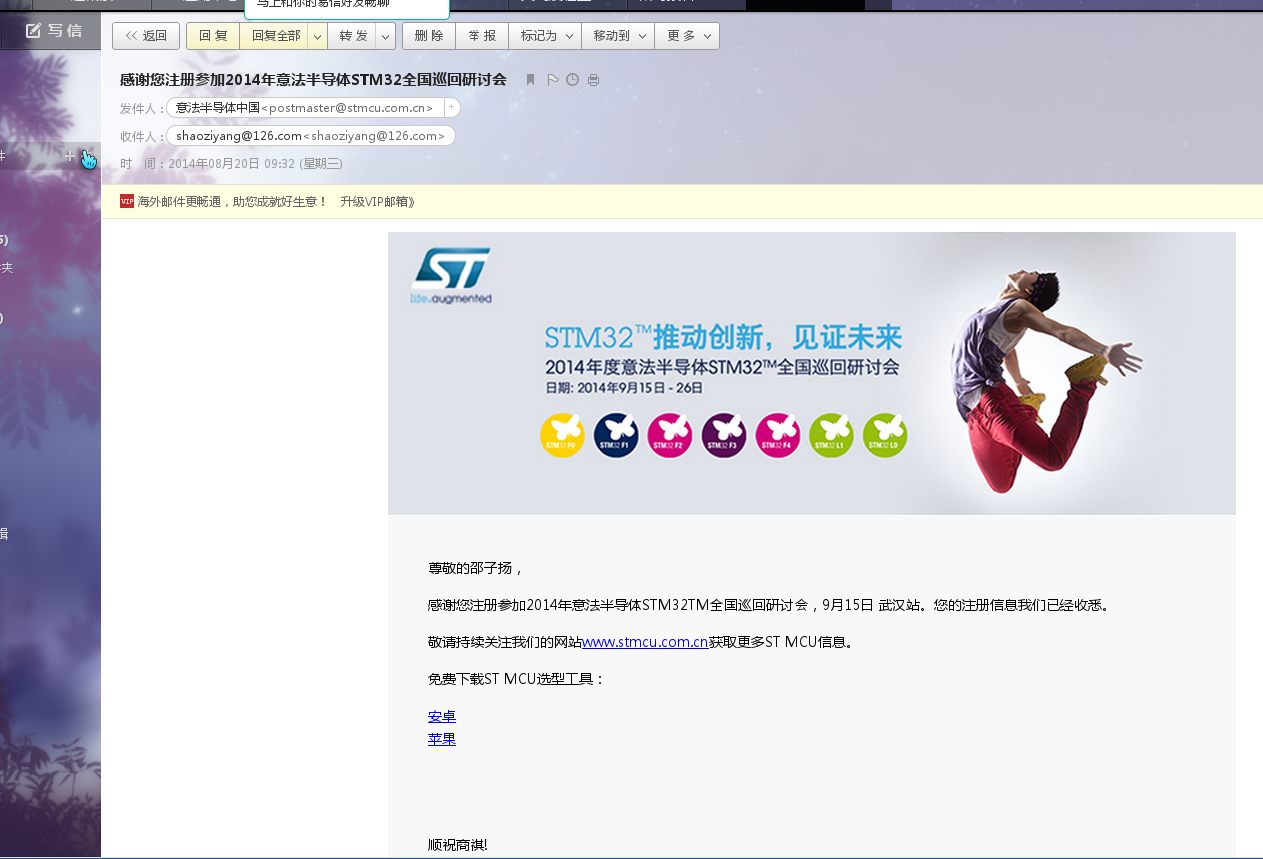Delete the email with 删除
The width and height of the screenshot is (1263, 859).
click(x=429, y=36)
